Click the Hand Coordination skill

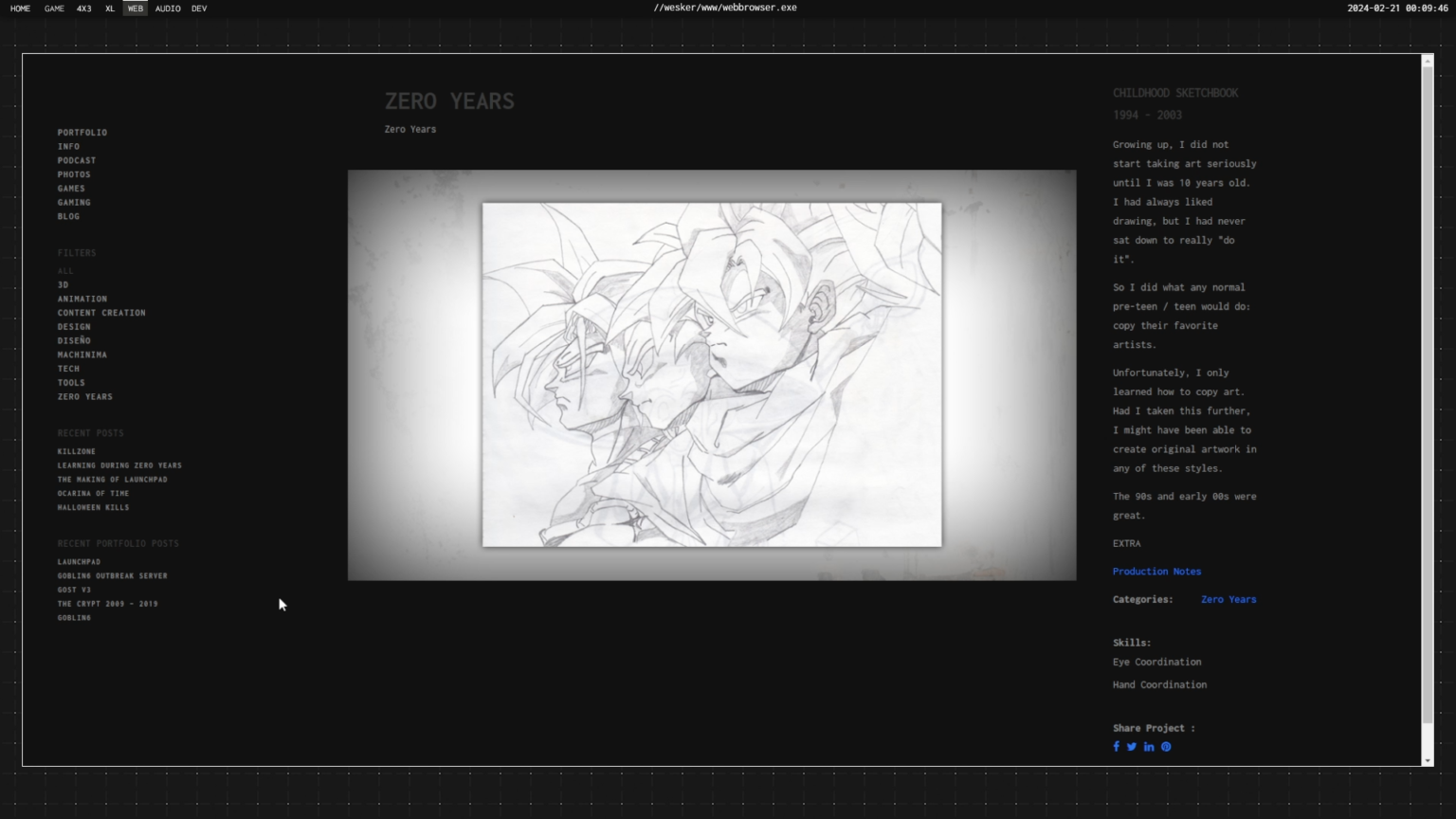(x=1159, y=684)
